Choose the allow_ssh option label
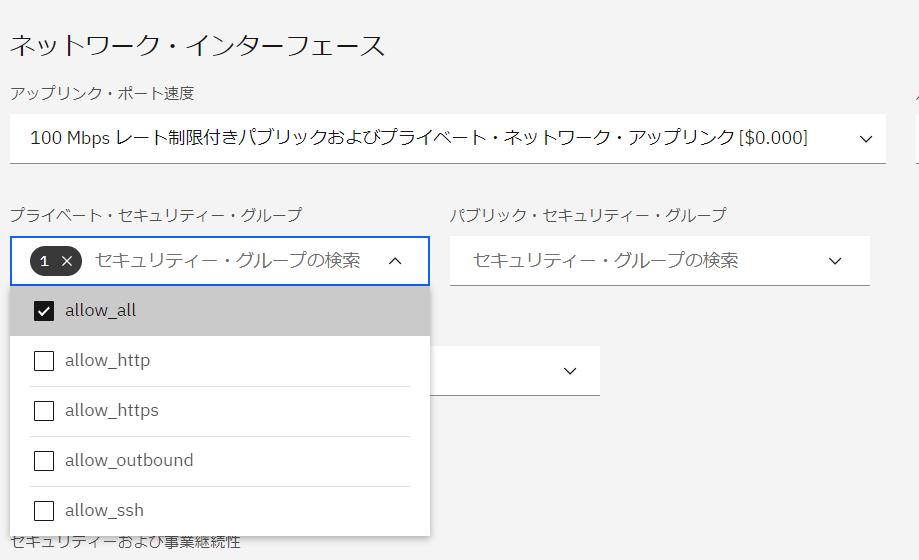The width and height of the screenshot is (919, 560). click(x=104, y=511)
